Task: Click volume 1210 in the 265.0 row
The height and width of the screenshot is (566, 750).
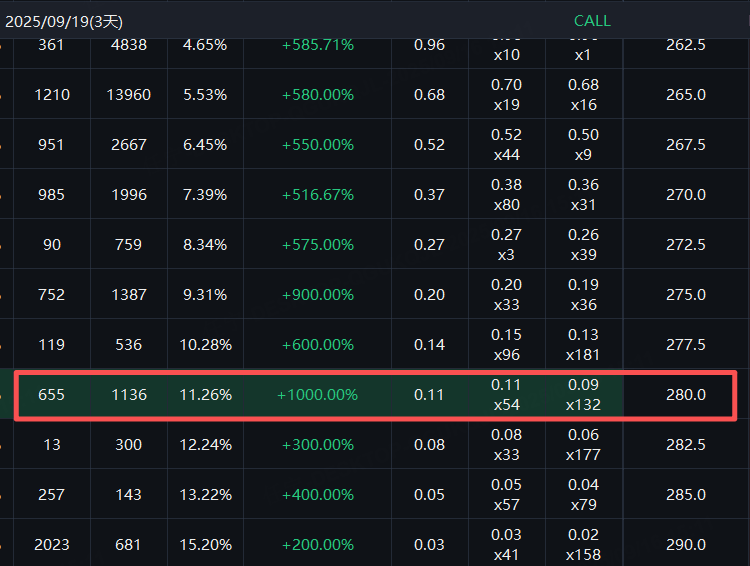Action: [51, 95]
